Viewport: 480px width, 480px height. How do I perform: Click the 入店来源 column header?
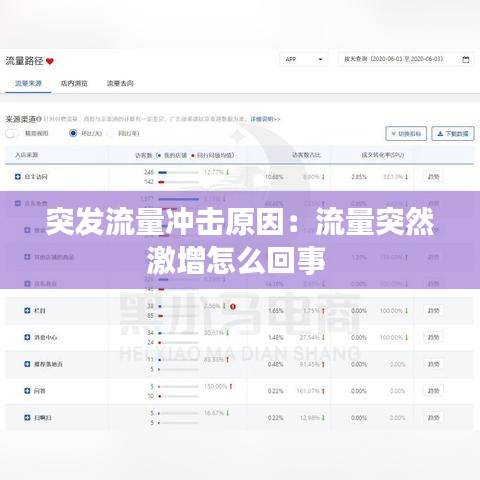26,155
